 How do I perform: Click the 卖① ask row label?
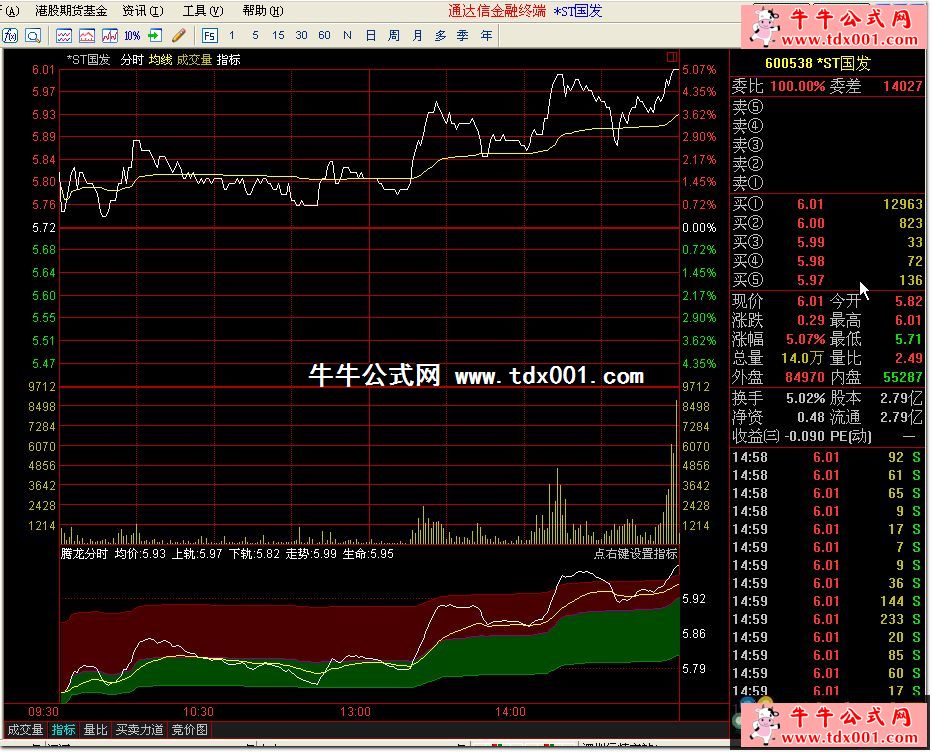coord(747,183)
